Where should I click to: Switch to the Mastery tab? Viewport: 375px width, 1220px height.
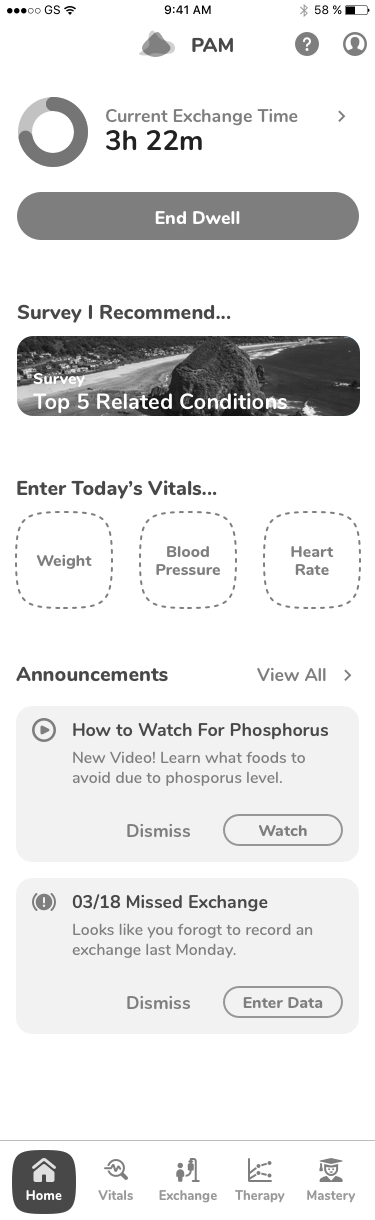[x=331, y=1182]
